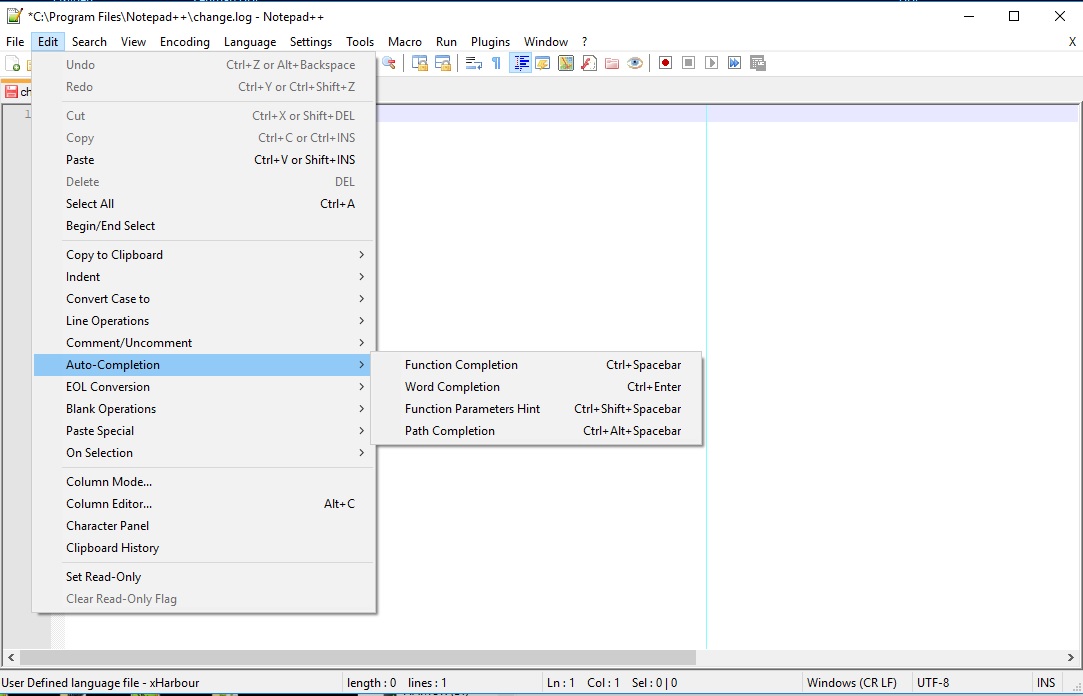
Task: Open the Run menu
Action: pyautogui.click(x=446, y=41)
